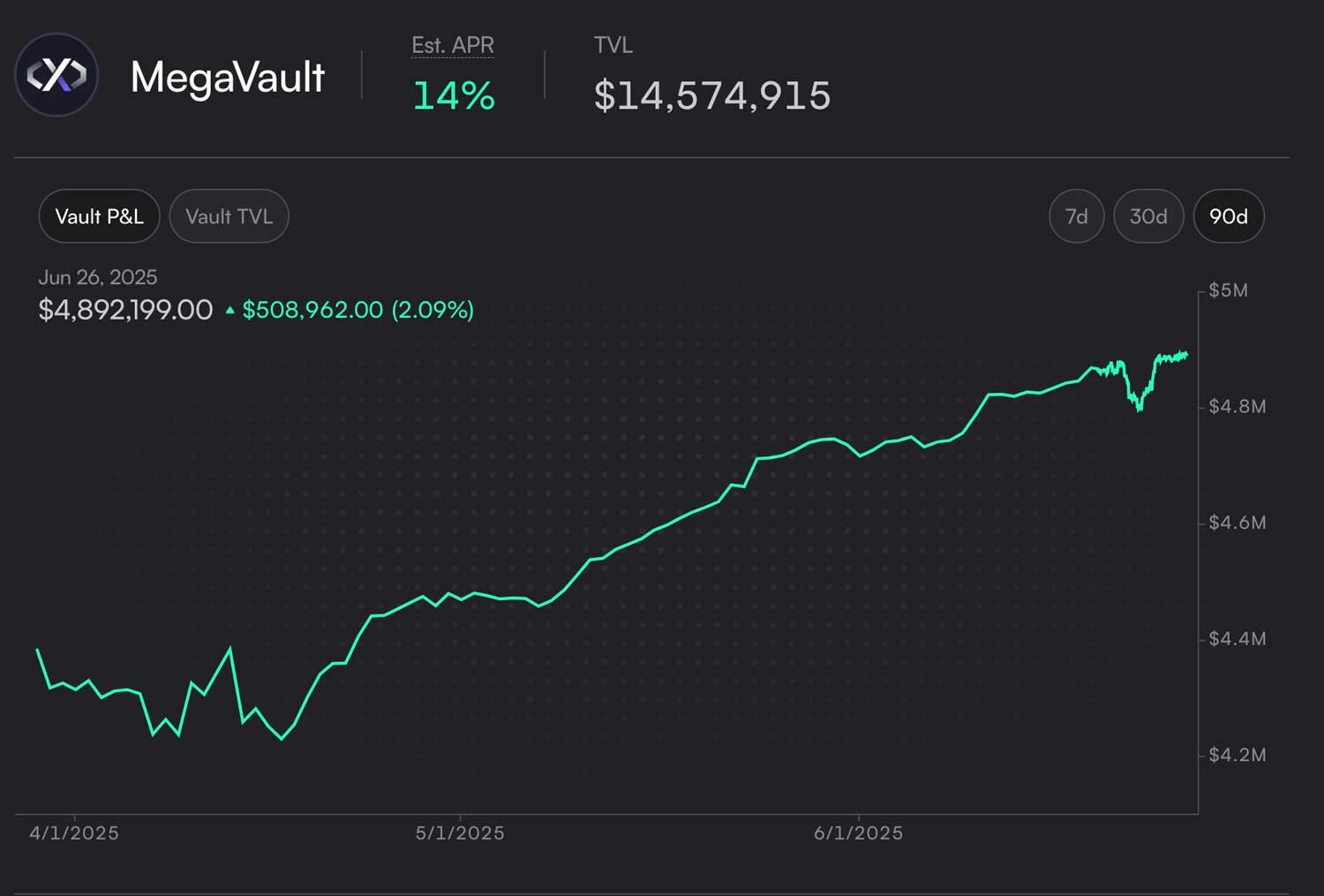Click the 4/1/2025 x-axis marker
This screenshot has width=1324, height=896.
coord(74,832)
